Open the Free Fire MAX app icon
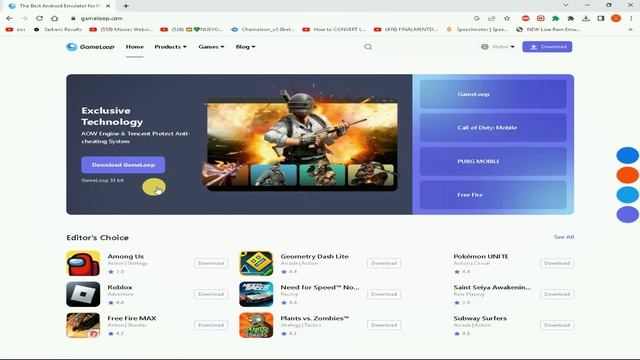This screenshot has width=640, height=360. [83, 325]
